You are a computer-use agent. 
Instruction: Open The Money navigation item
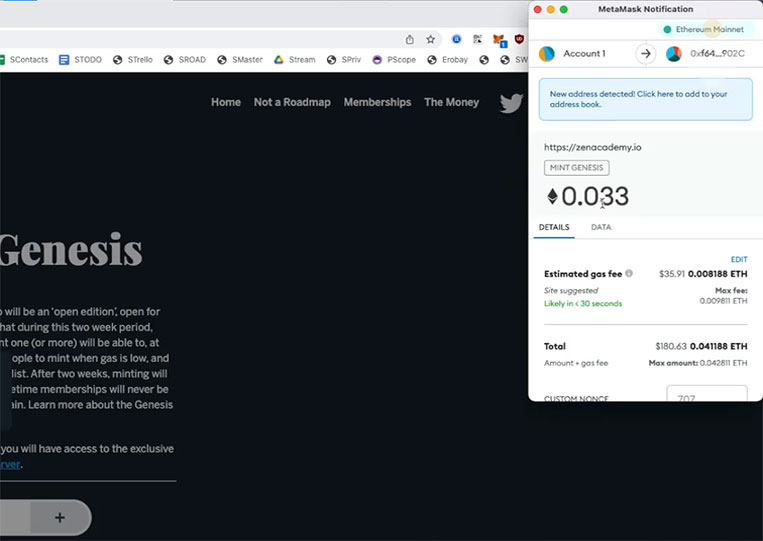click(452, 102)
